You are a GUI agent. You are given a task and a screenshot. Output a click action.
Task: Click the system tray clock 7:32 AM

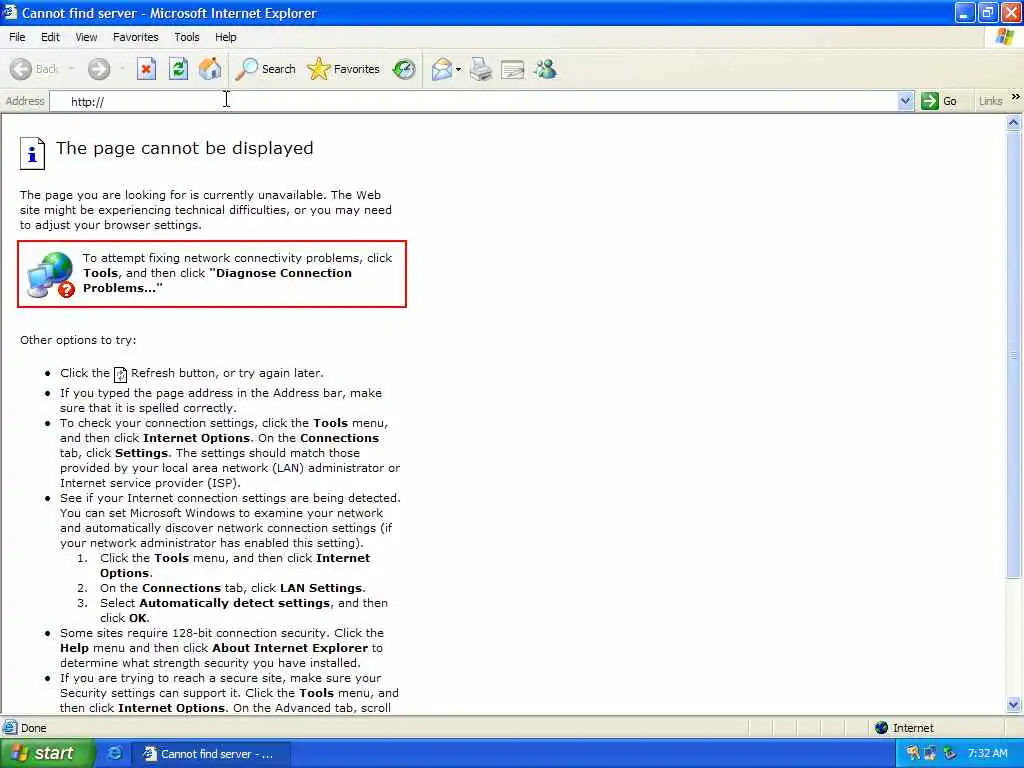(987, 754)
